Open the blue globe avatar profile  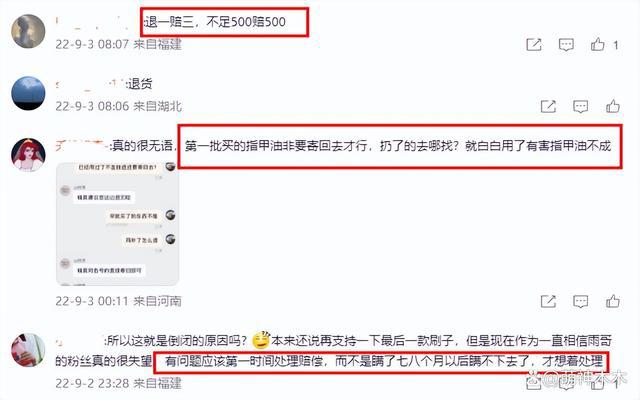[x=28, y=93]
